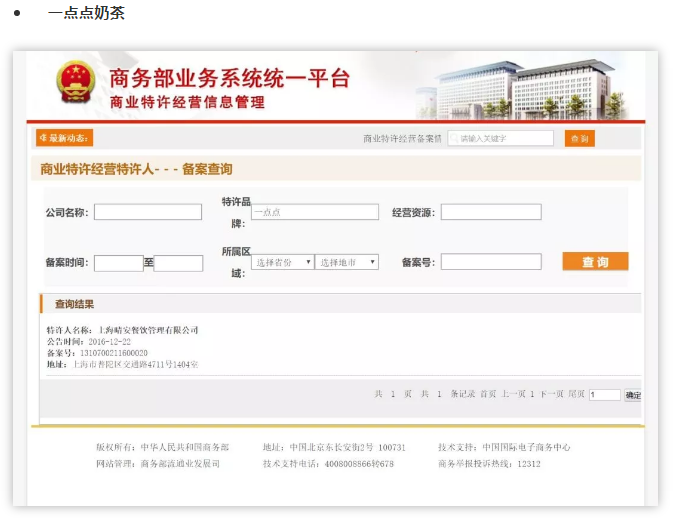This screenshot has width=679, height=521.
Task: Click the 公司名称 company name input field
Action: click(147, 212)
